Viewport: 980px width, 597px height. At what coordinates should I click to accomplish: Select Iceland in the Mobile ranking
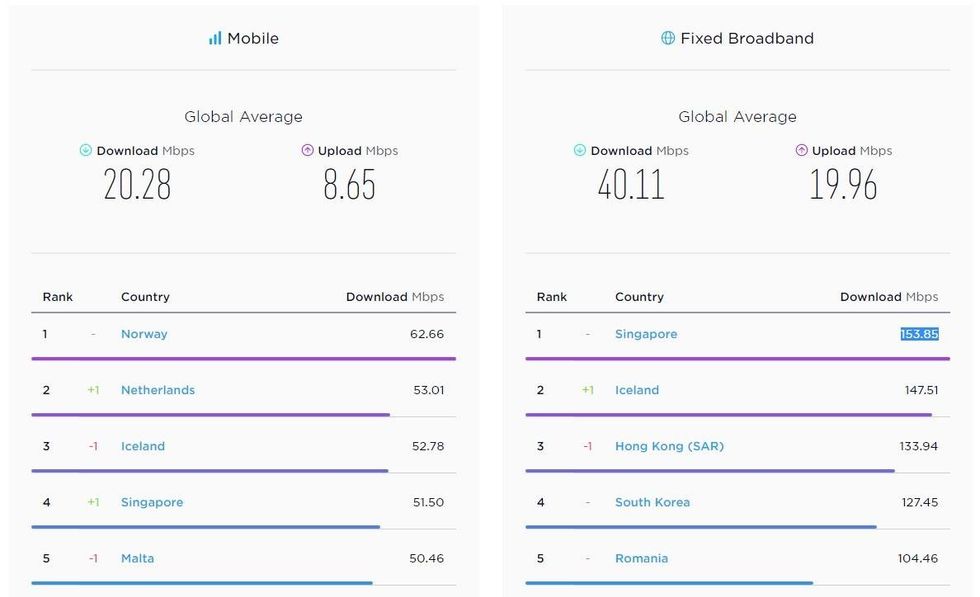click(x=143, y=446)
